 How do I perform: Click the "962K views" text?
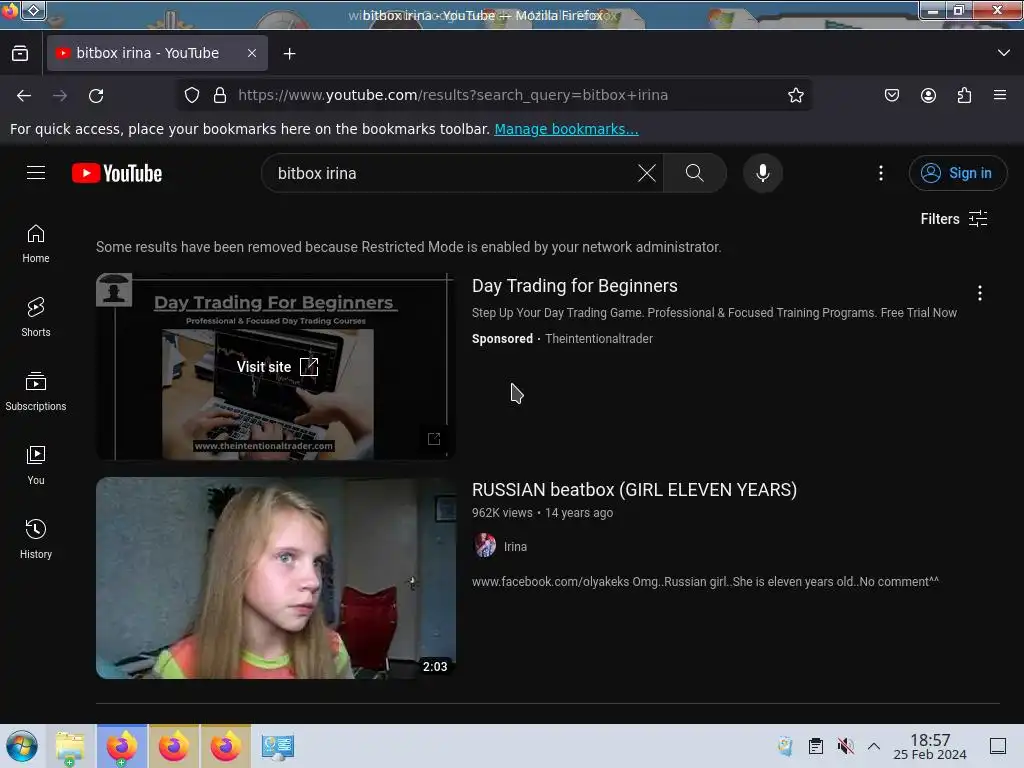[x=502, y=513]
